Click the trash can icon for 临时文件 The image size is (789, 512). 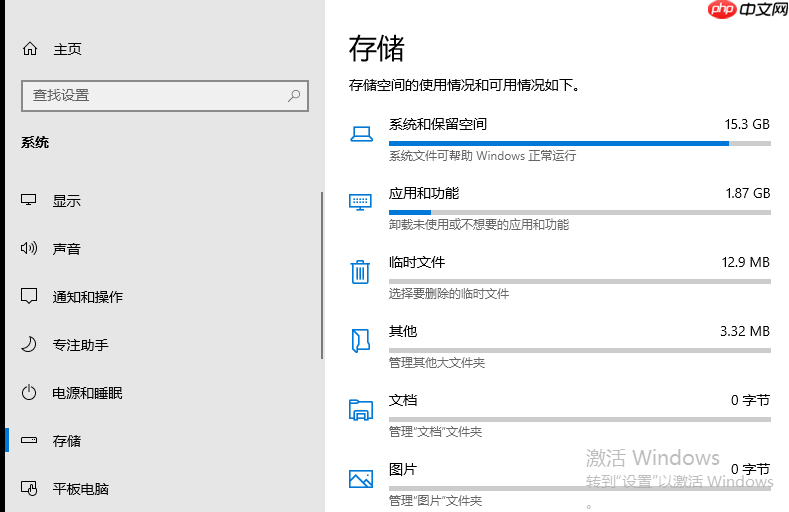pyautogui.click(x=360, y=272)
